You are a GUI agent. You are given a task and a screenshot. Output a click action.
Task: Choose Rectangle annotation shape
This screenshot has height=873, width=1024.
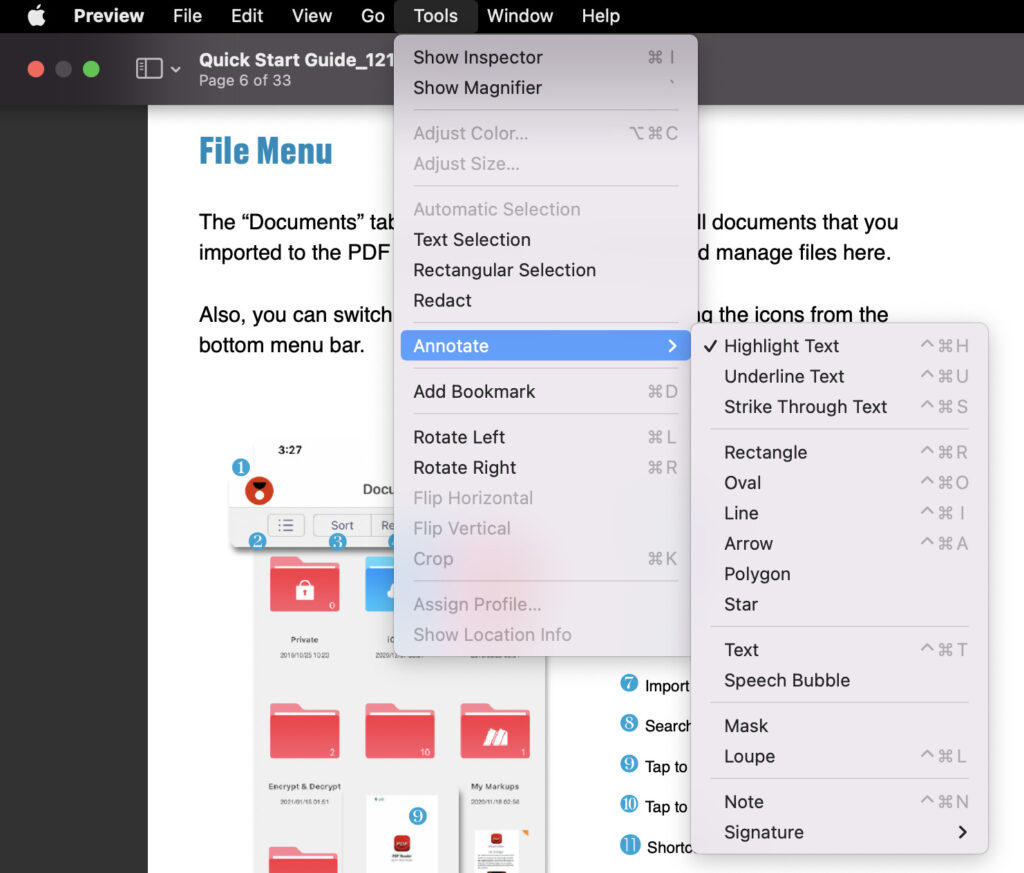(x=839, y=452)
